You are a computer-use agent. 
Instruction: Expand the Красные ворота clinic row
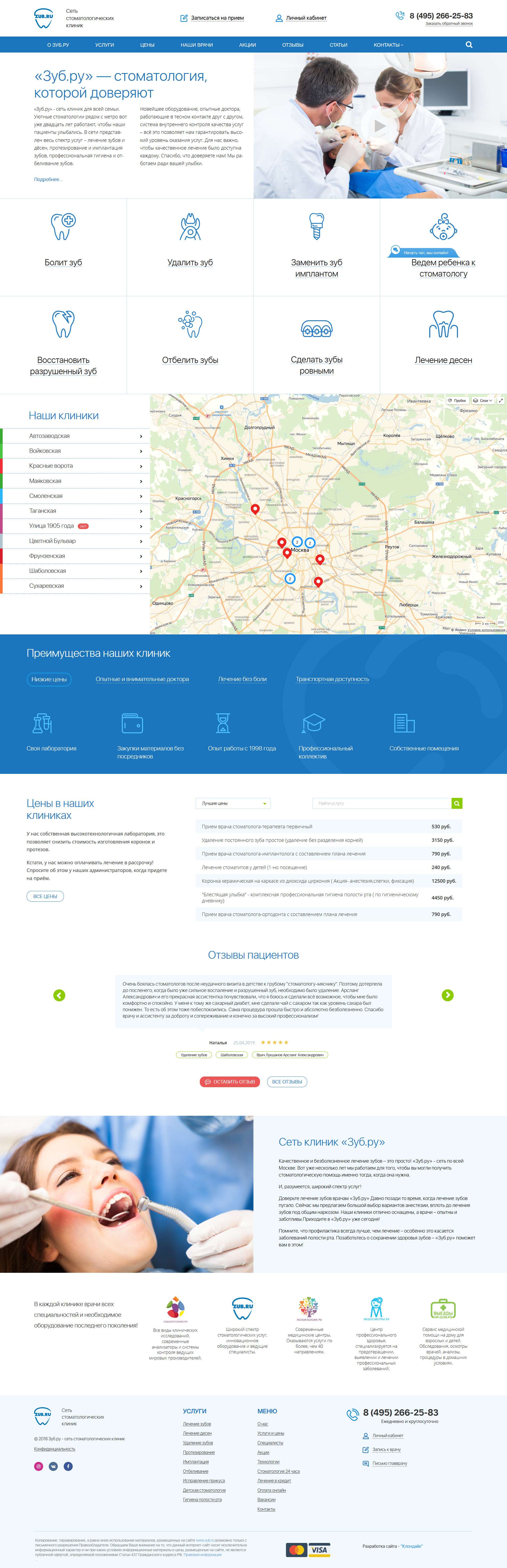[75, 466]
